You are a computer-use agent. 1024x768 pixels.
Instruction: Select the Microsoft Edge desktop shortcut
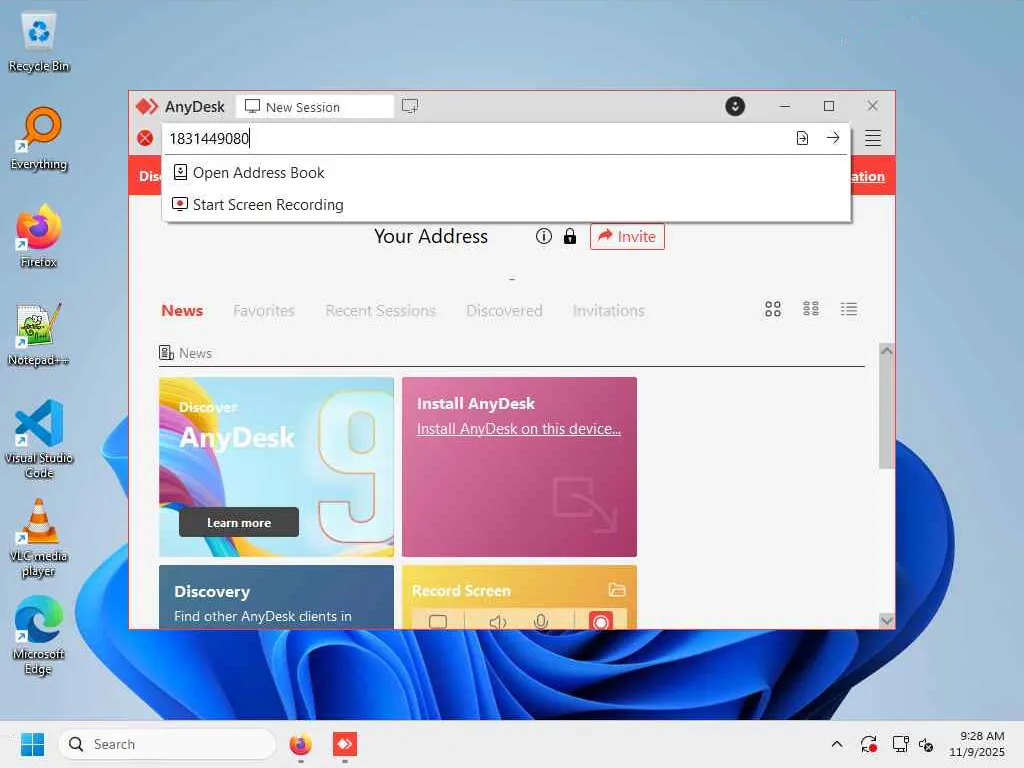pos(39,635)
